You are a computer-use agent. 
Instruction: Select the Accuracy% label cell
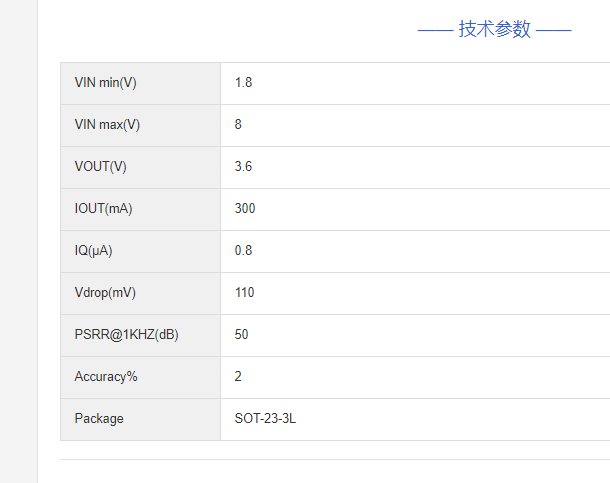click(x=106, y=377)
